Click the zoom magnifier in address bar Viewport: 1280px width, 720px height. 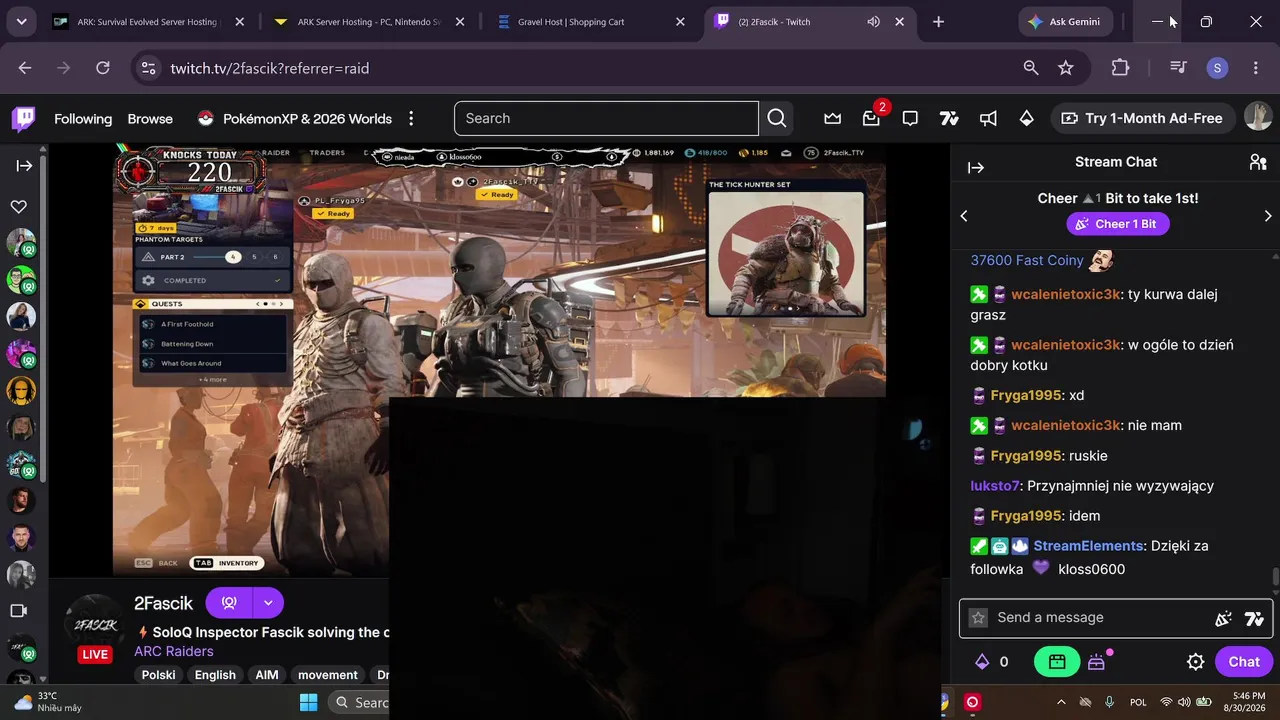1031,68
